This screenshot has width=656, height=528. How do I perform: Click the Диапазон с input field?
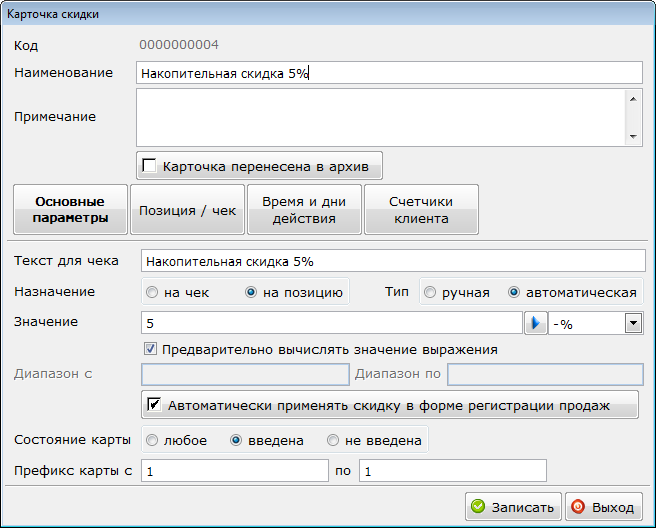click(245, 374)
